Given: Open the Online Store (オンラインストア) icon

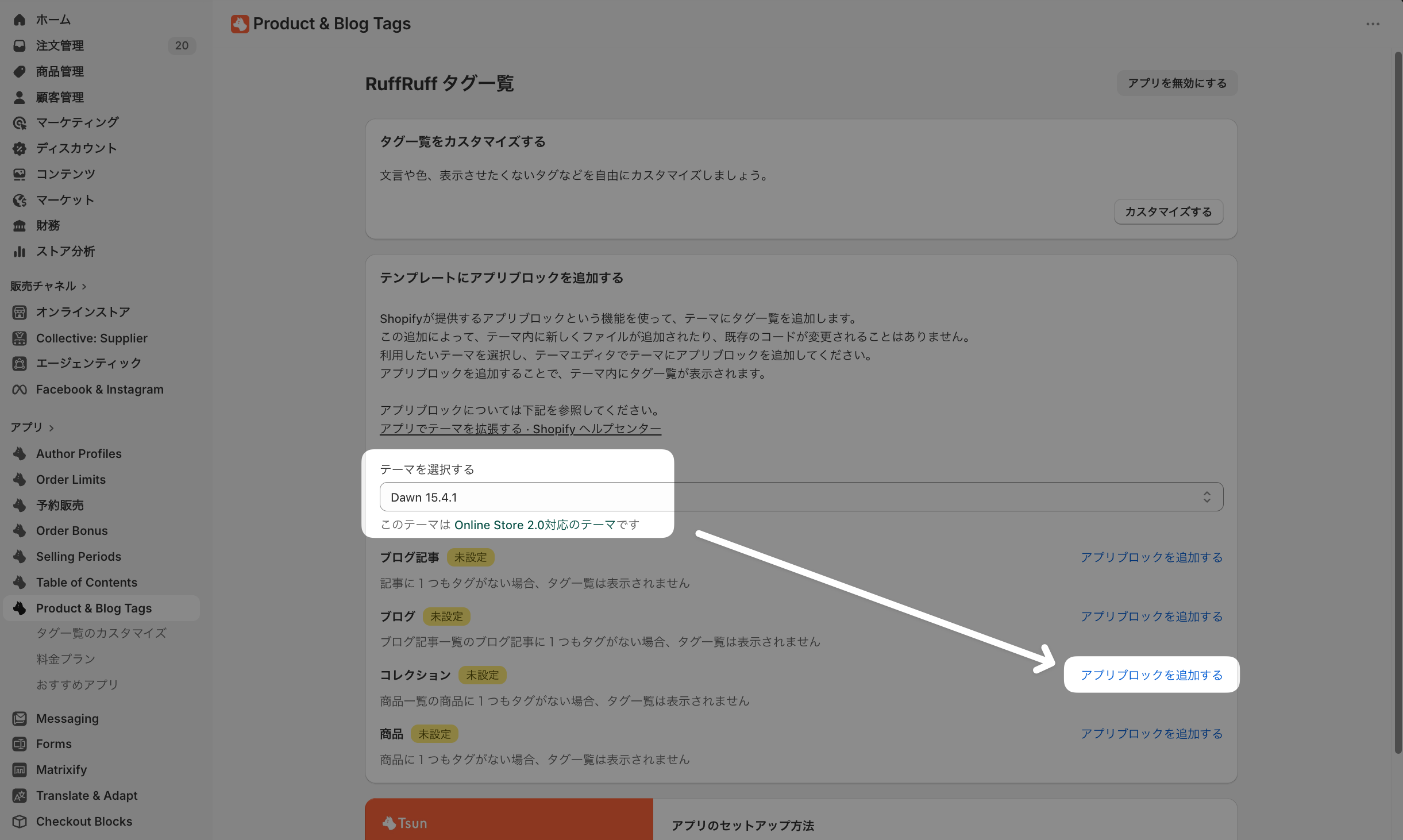Looking at the screenshot, I should point(20,312).
